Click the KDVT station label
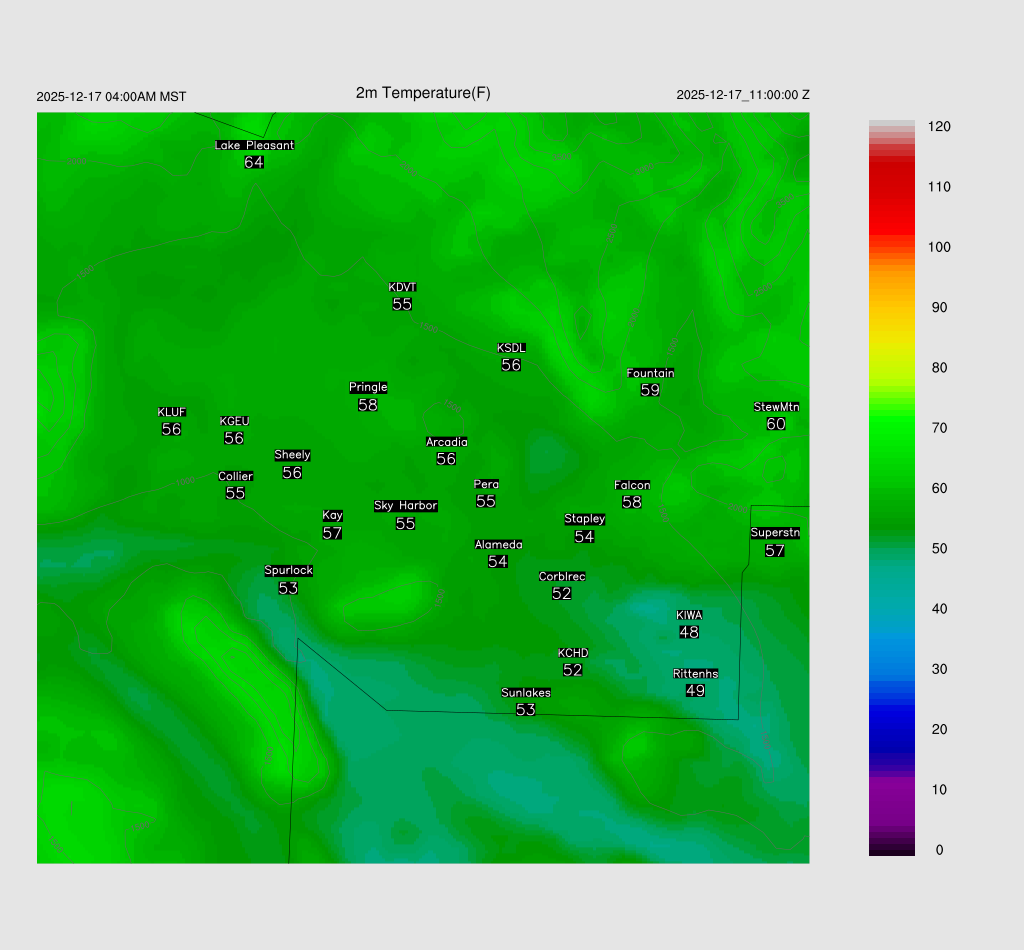The height and width of the screenshot is (950, 1024). click(x=402, y=288)
